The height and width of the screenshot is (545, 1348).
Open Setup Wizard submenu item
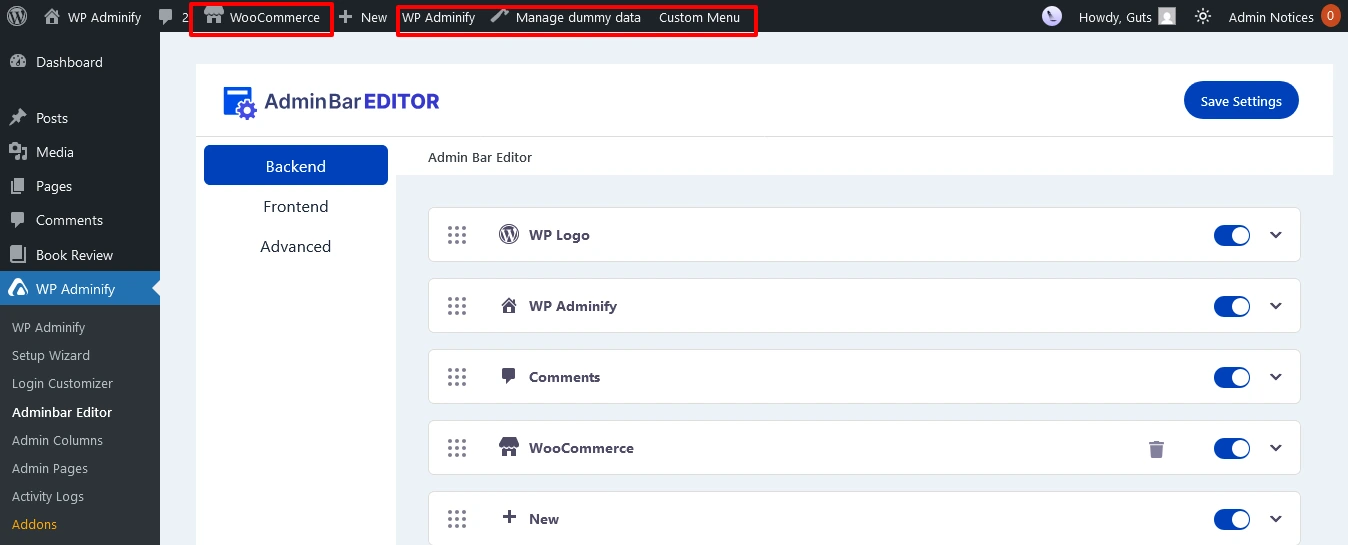click(51, 355)
